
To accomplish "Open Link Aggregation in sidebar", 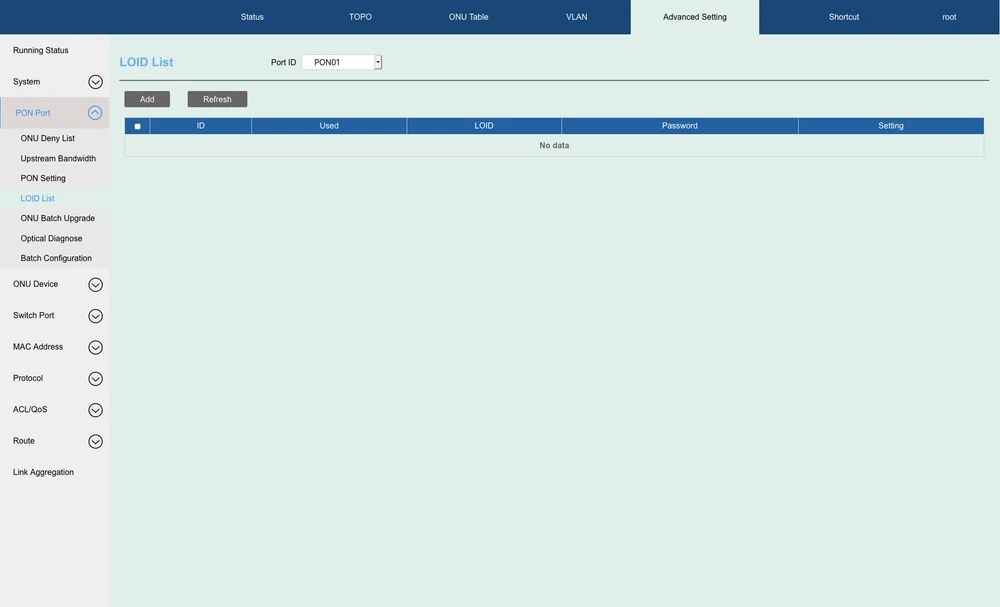I will [43, 472].
